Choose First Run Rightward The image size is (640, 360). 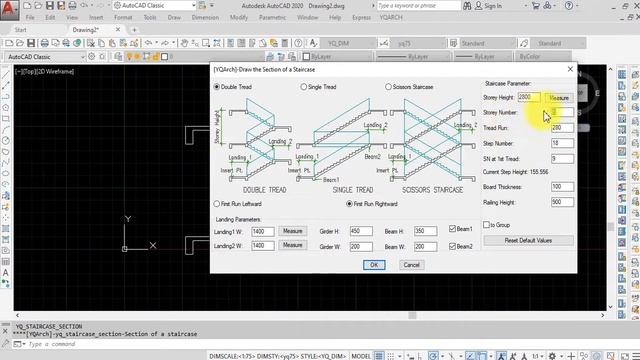coord(349,204)
